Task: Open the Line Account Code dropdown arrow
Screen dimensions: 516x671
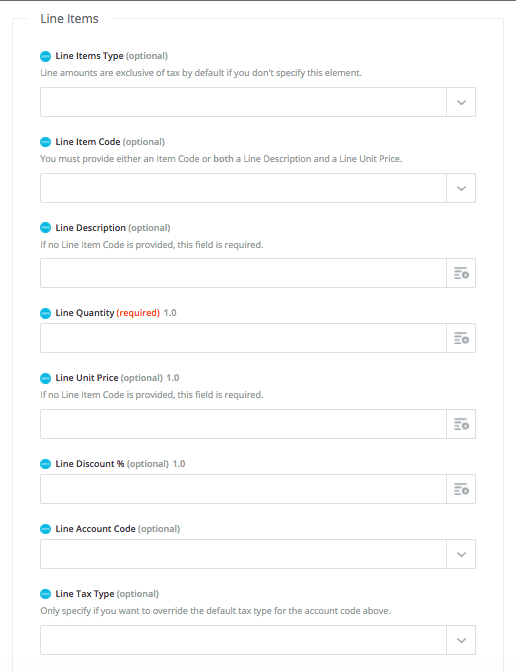Action: (x=461, y=554)
